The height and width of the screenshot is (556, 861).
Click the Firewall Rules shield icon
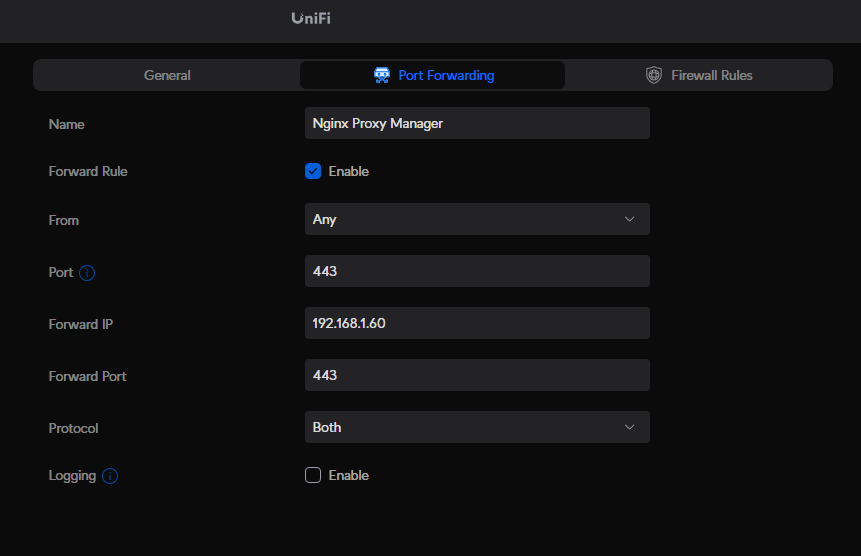coord(653,75)
